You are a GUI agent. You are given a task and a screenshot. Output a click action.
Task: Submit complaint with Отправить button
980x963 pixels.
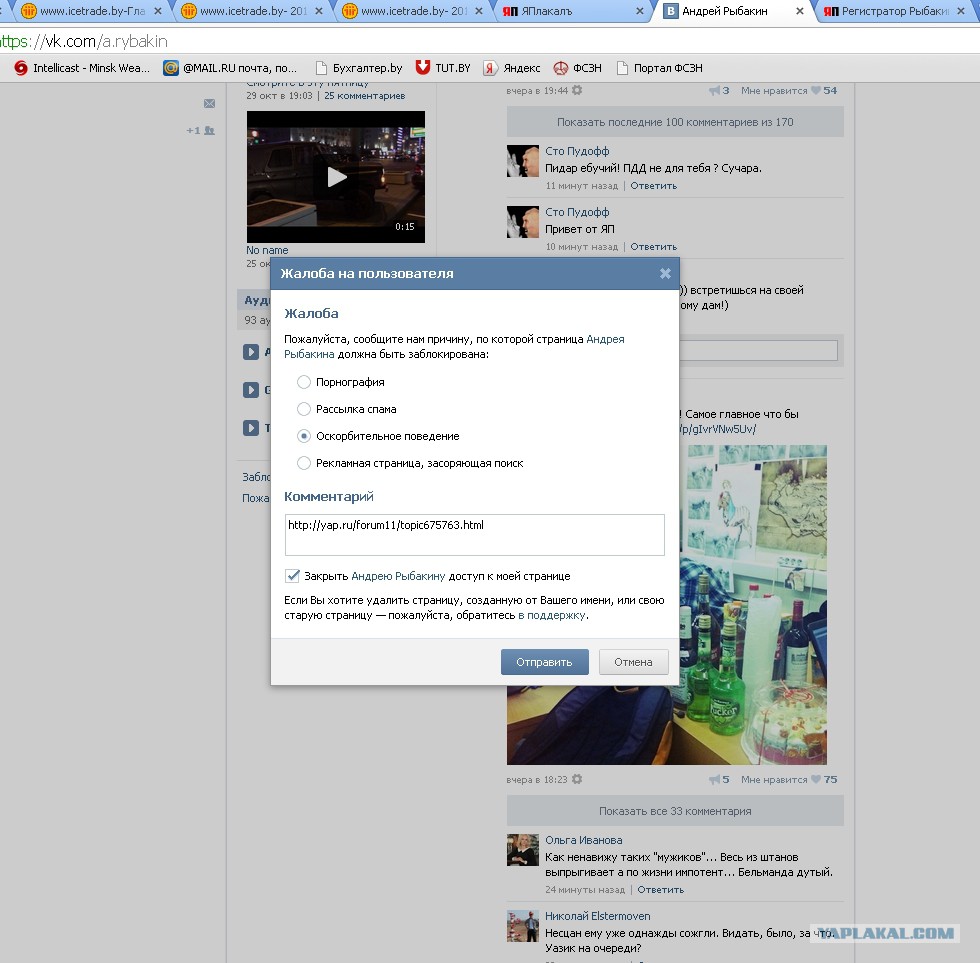(x=544, y=662)
